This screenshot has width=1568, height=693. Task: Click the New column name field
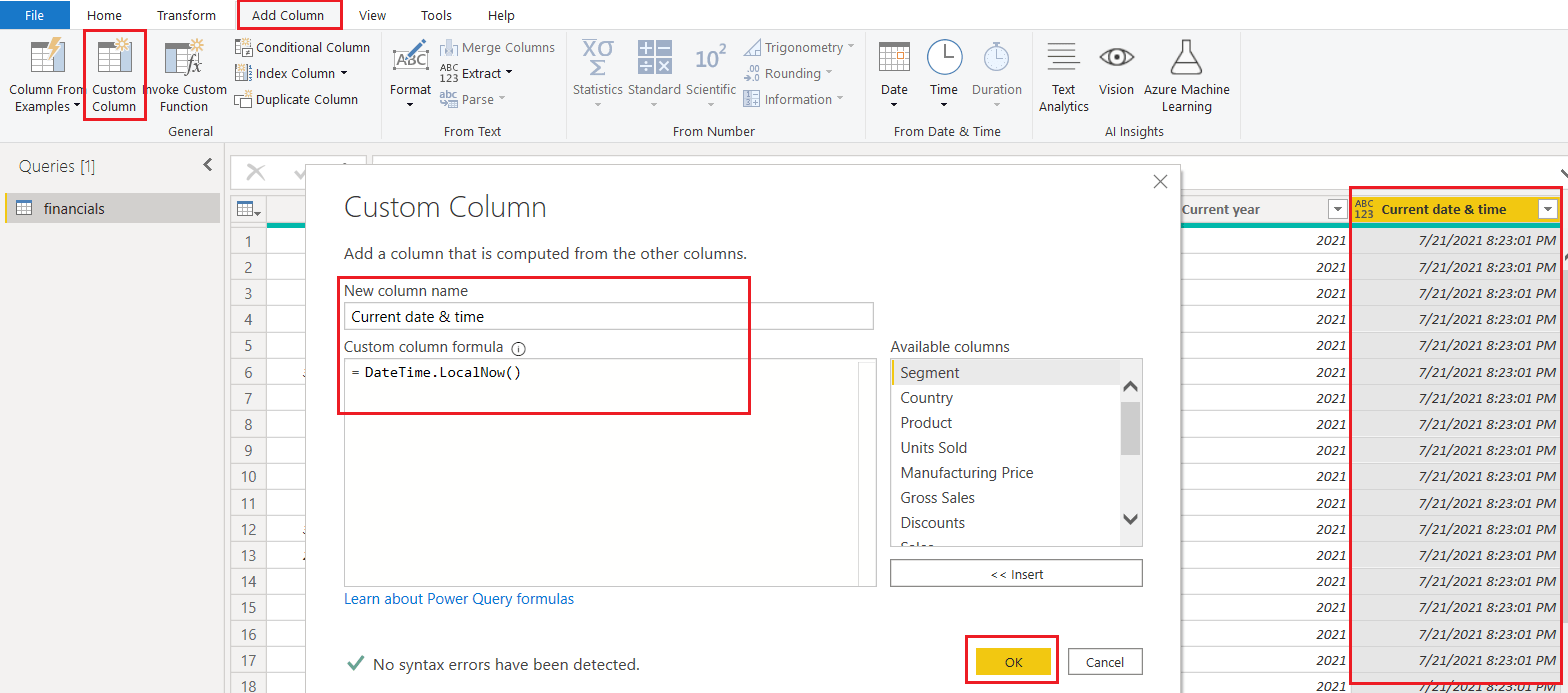point(608,316)
